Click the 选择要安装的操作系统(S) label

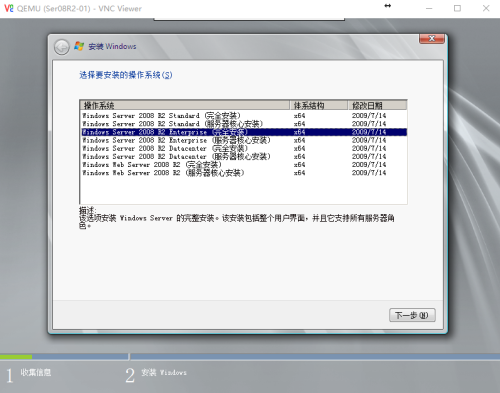tap(126, 75)
